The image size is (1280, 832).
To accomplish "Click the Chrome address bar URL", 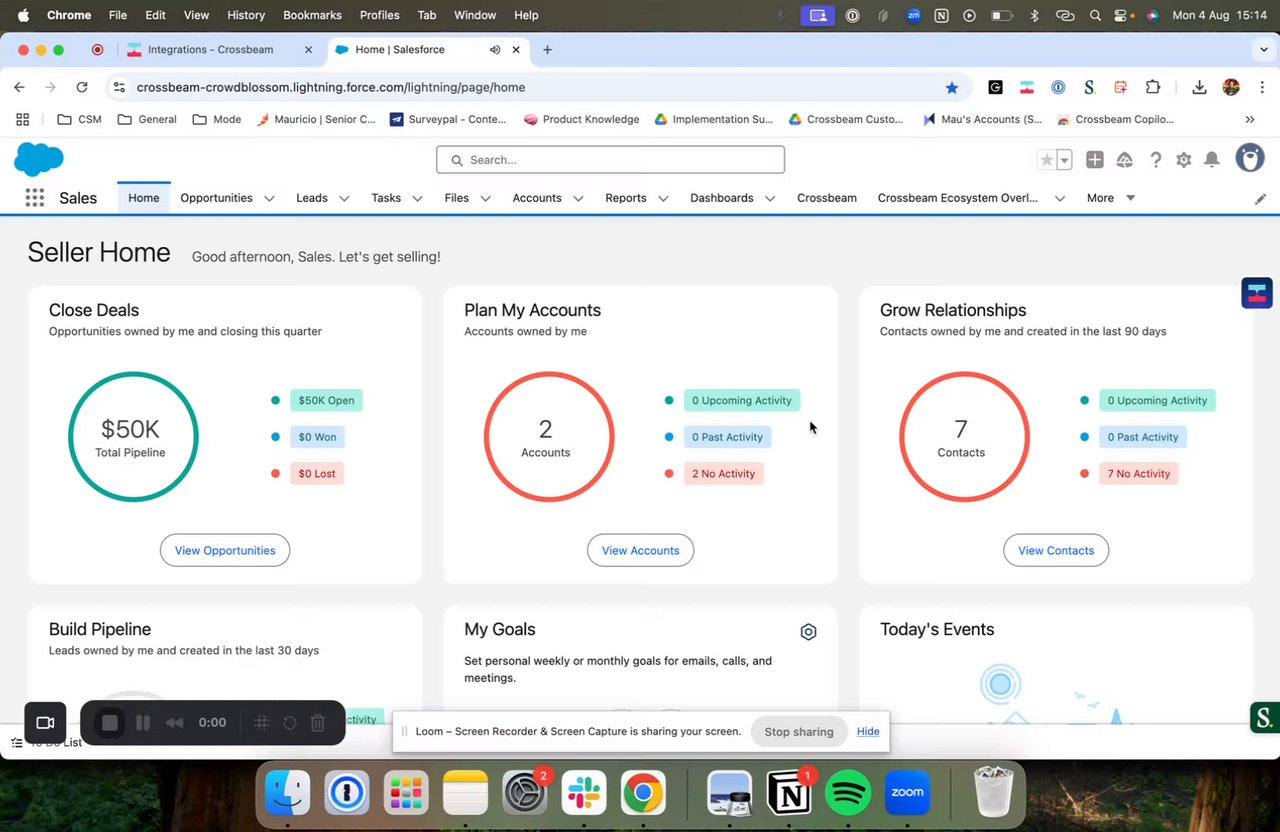I will 331,87.
